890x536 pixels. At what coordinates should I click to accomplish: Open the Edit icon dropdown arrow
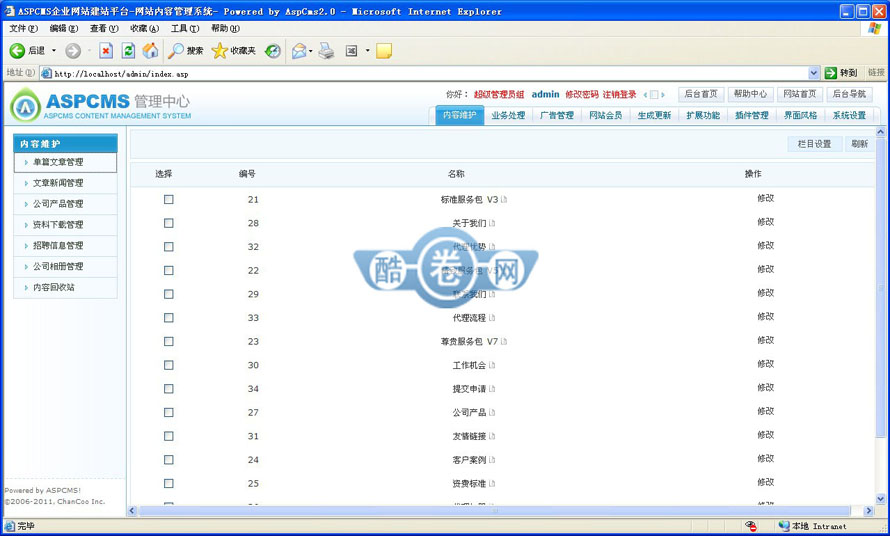coord(367,51)
